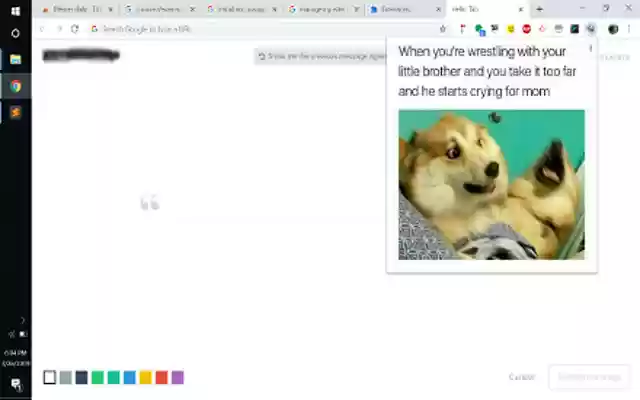Viewport: 640px width, 400px height.
Task: Click the dark flag extension icon
Action: click(495, 29)
